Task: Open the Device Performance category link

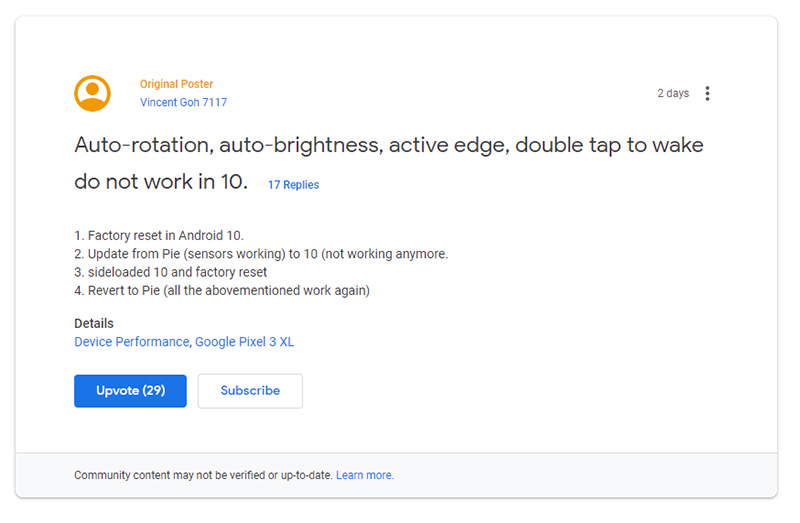Action: pyautogui.click(x=132, y=342)
